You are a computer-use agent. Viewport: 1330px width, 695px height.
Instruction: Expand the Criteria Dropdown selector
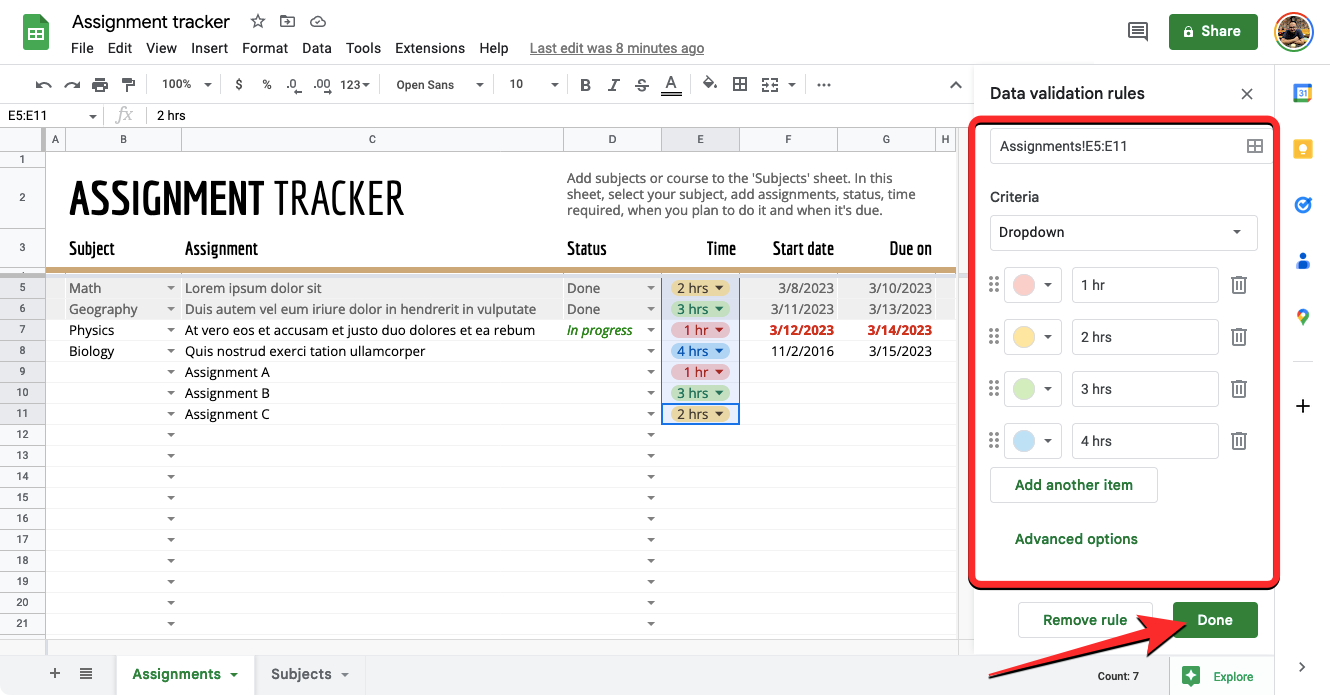(x=1123, y=232)
